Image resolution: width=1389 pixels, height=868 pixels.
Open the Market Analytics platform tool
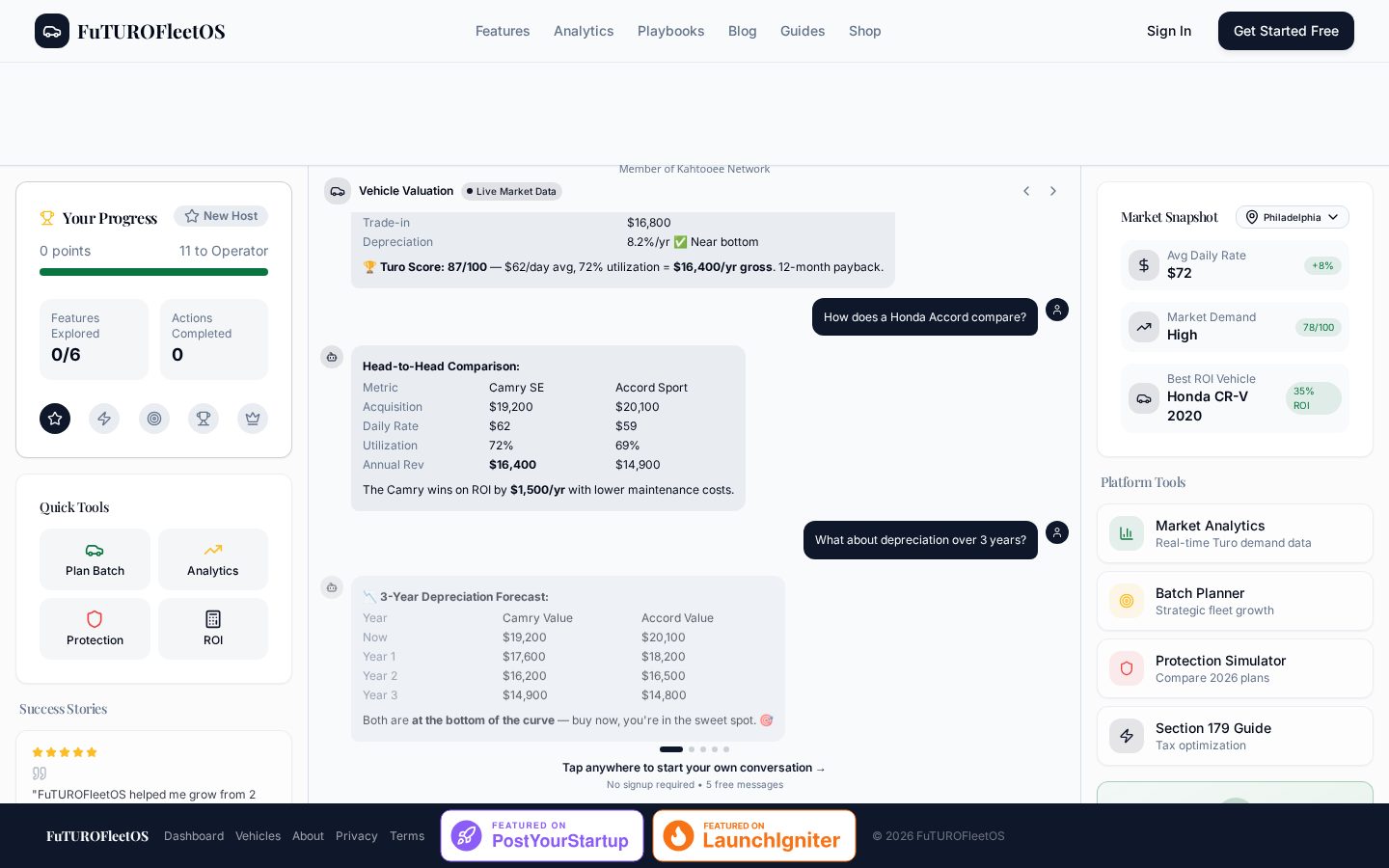click(1235, 533)
